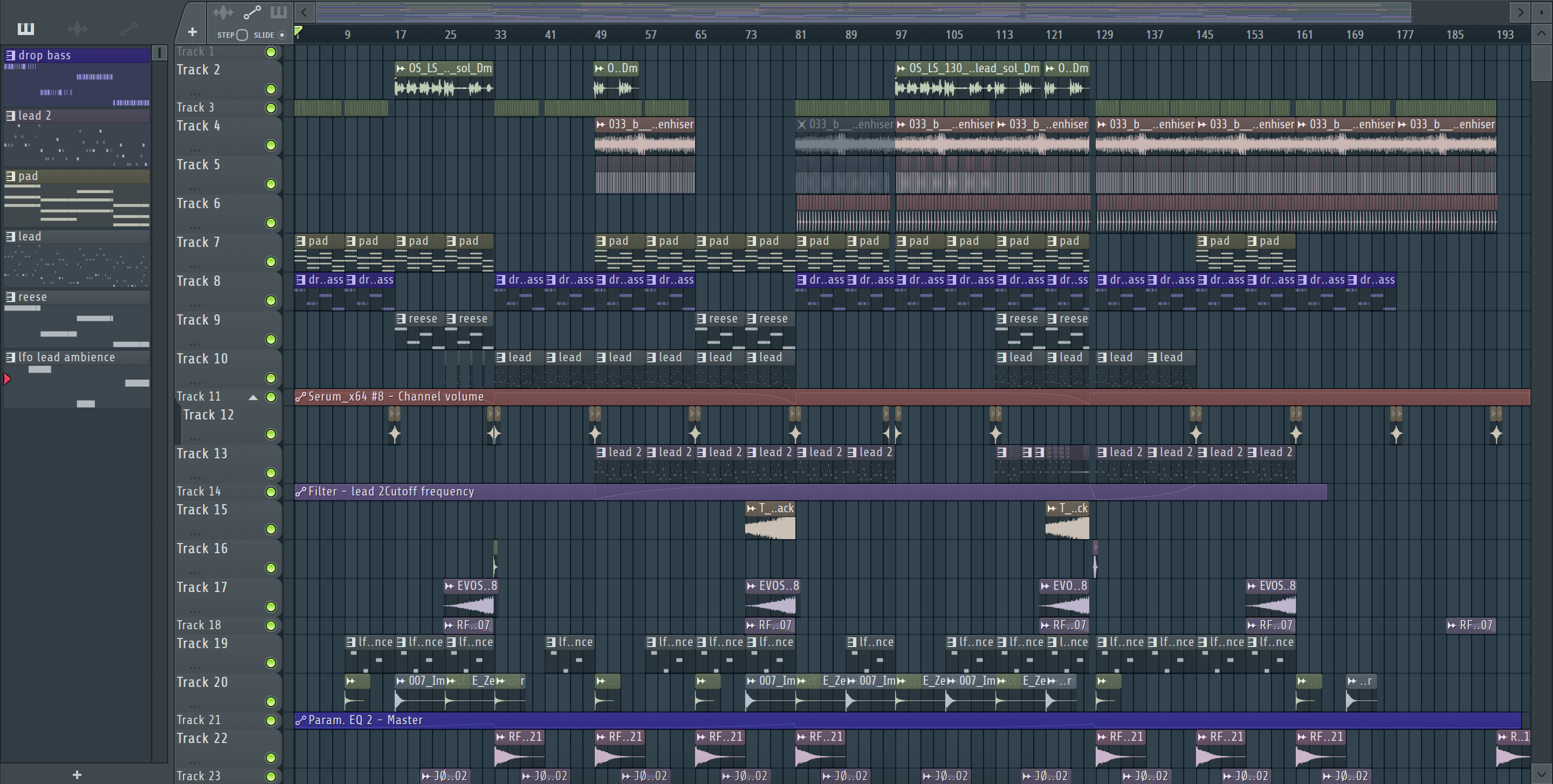This screenshot has width=1553, height=784.
Task: Click the 'Serum_x64 #8 - Channel volume' automation clip
Action: click(395, 396)
